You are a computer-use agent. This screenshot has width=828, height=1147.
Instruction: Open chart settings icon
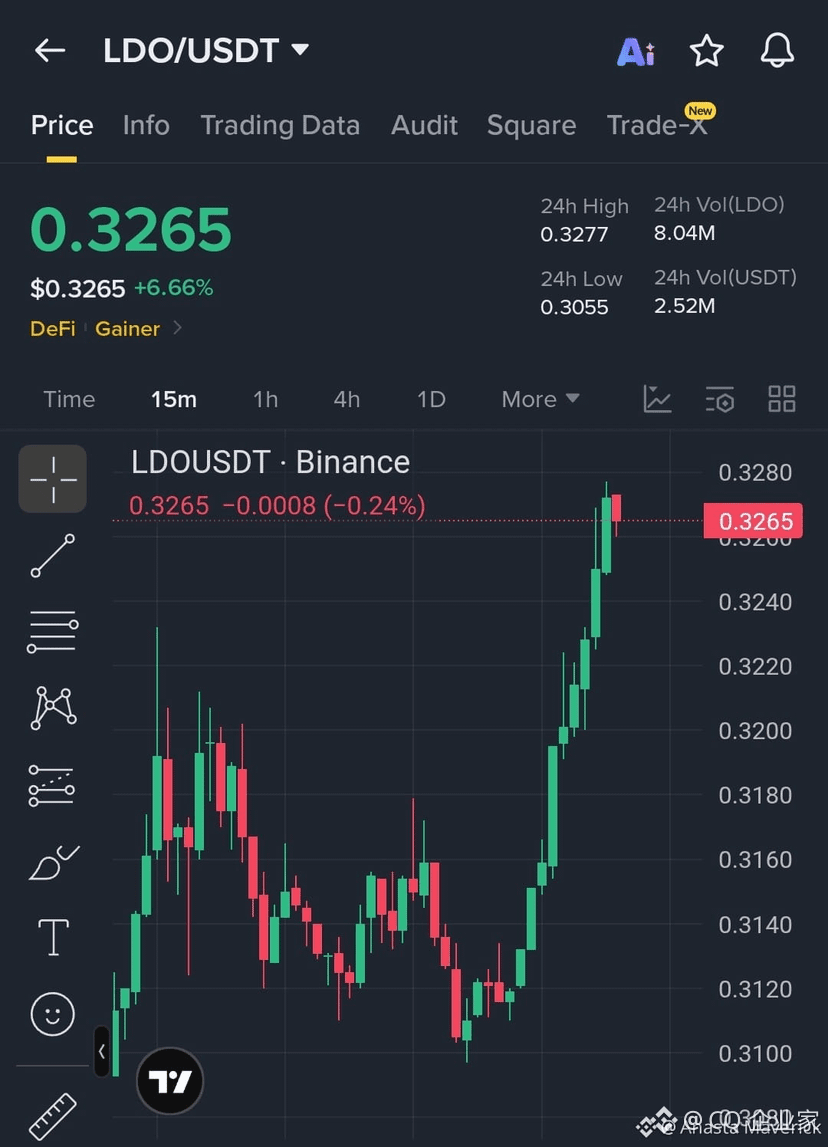tap(720, 399)
